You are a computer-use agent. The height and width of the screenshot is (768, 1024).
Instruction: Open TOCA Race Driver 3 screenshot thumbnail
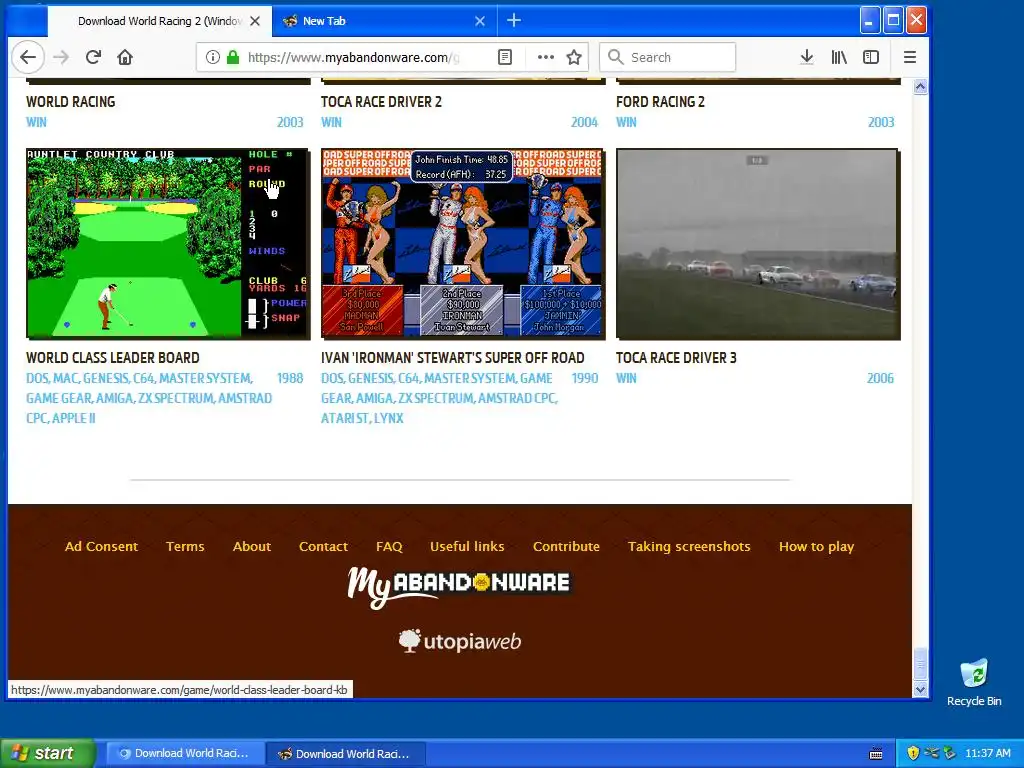click(x=758, y=244)
